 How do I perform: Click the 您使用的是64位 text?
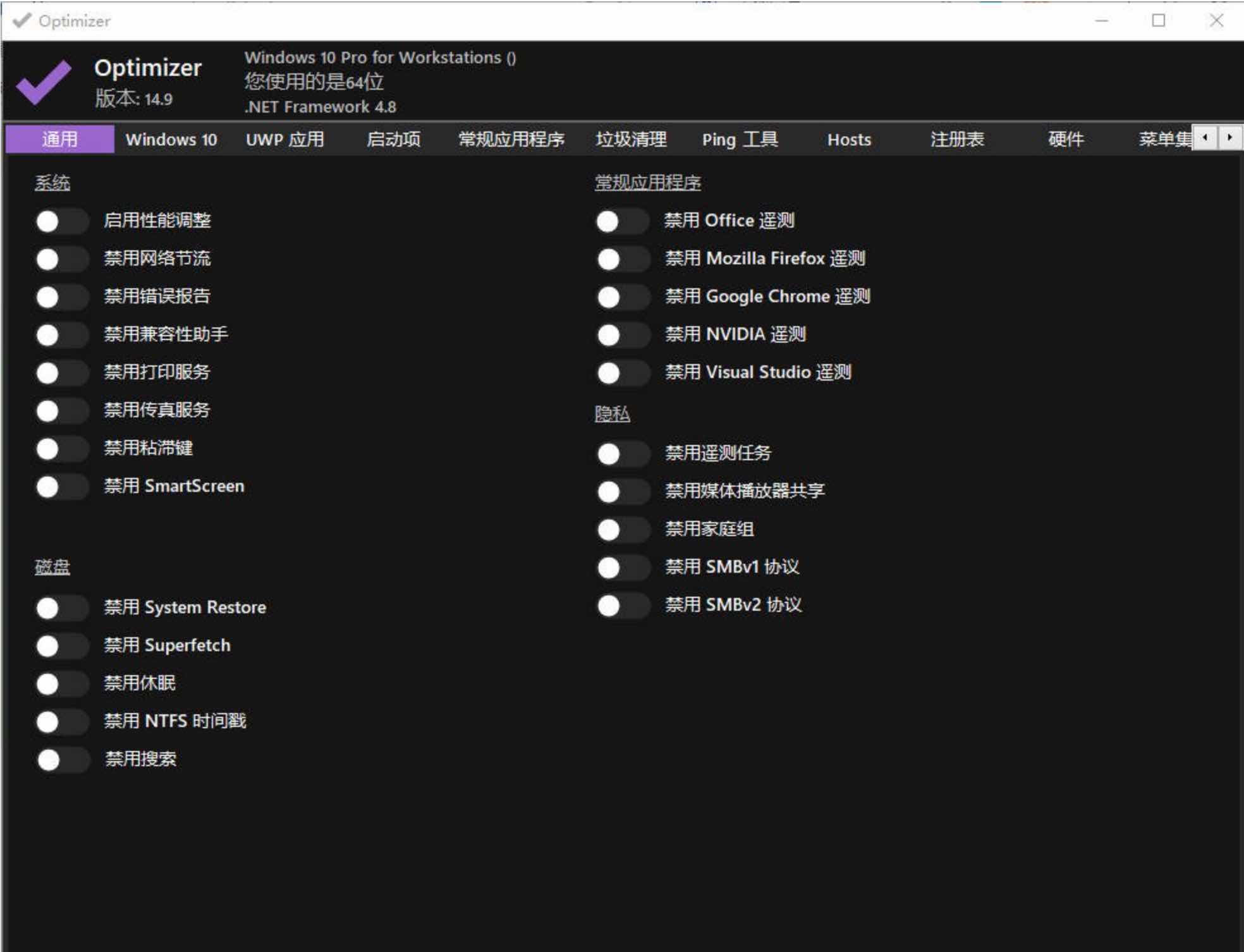(x=314, y=82)
